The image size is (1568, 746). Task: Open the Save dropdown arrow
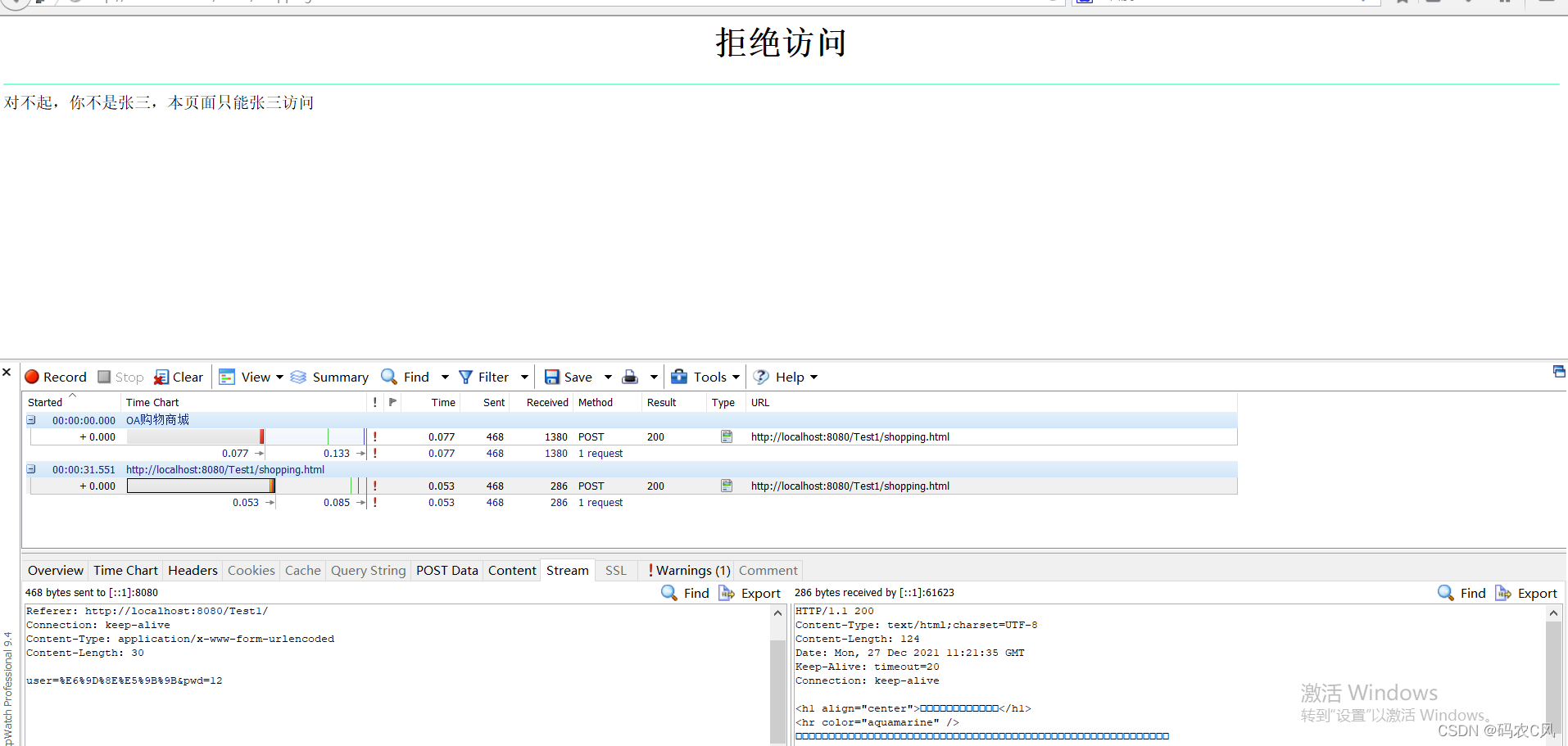(608, 378)
